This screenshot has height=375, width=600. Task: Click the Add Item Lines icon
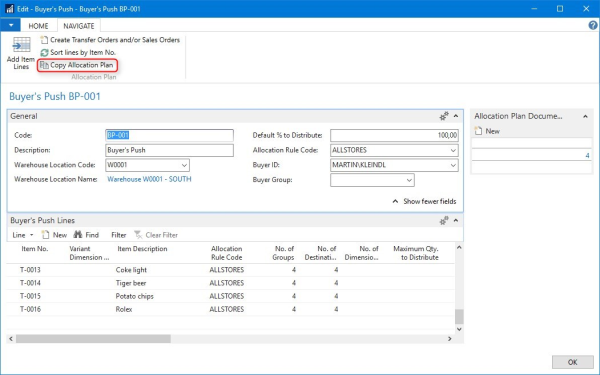(x=21, y=45)
